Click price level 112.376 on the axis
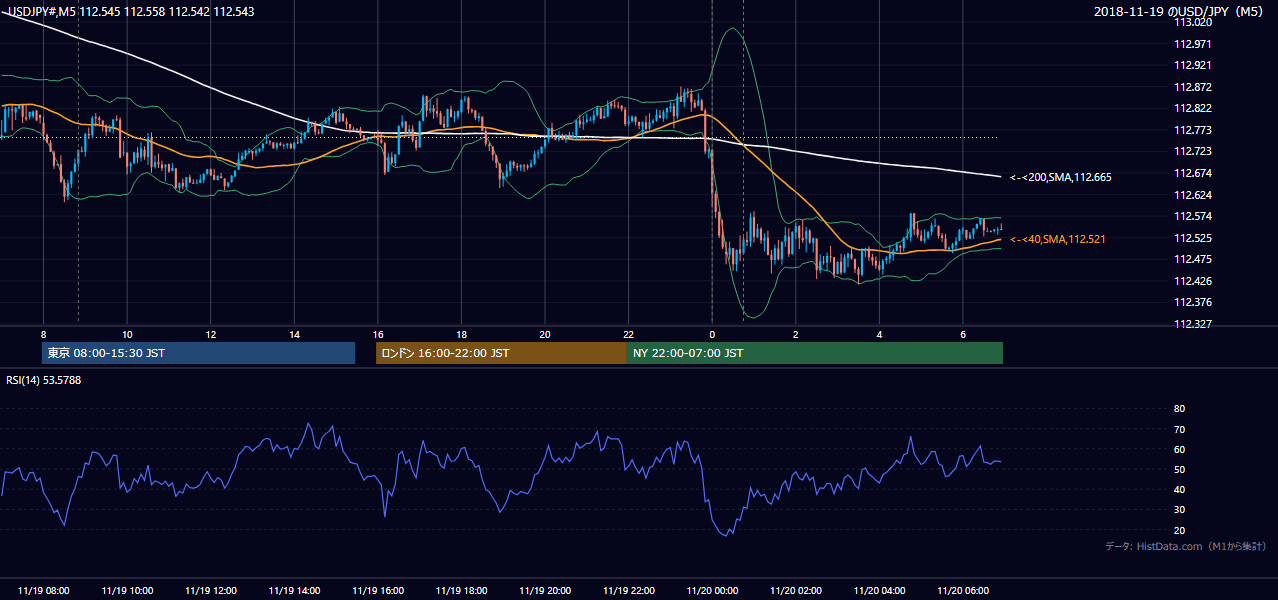Viewport: 1278px width, 600px height. [x=1193, y=302]
